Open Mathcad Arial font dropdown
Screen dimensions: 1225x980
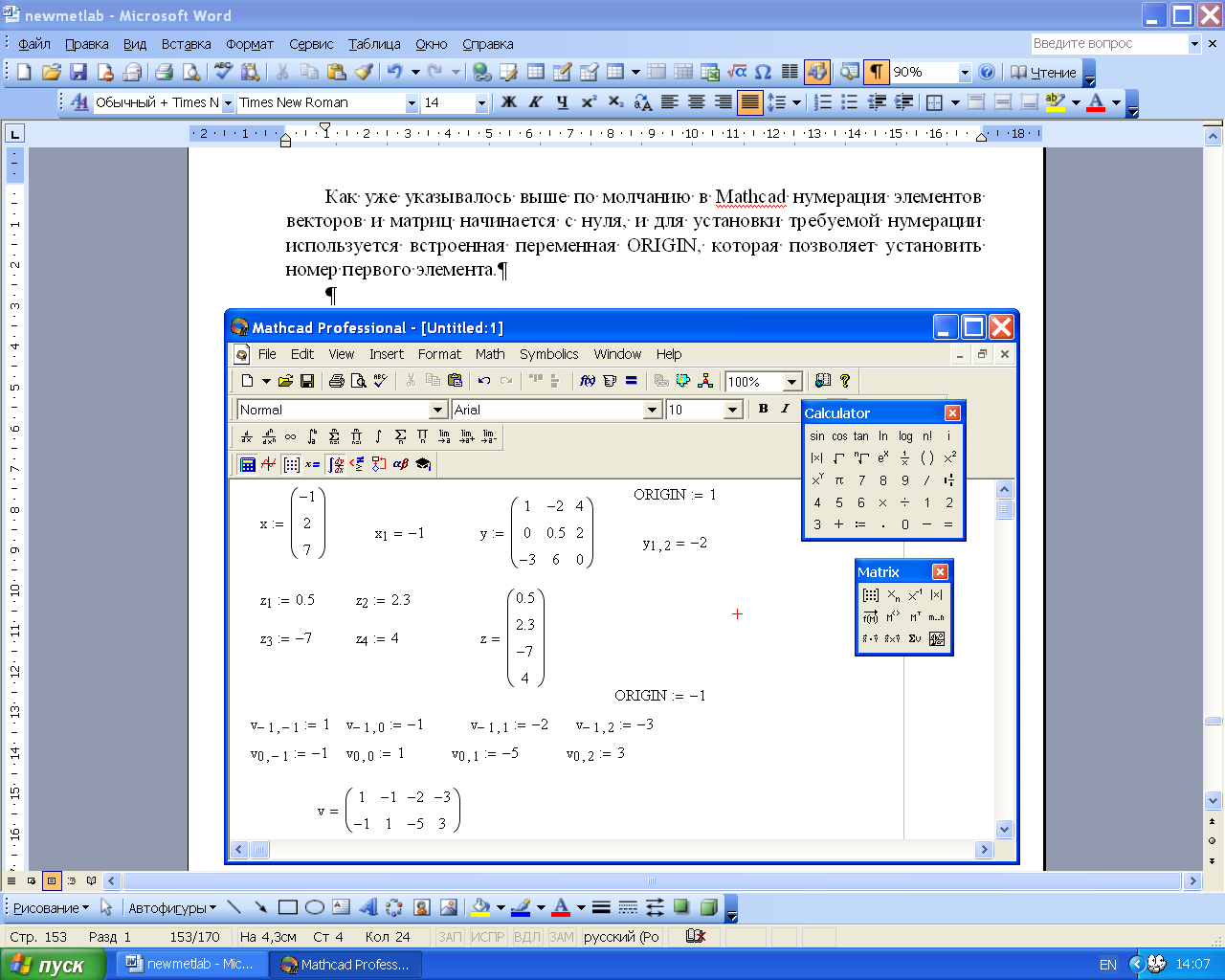pyautogui.click(x=653, y=410)
